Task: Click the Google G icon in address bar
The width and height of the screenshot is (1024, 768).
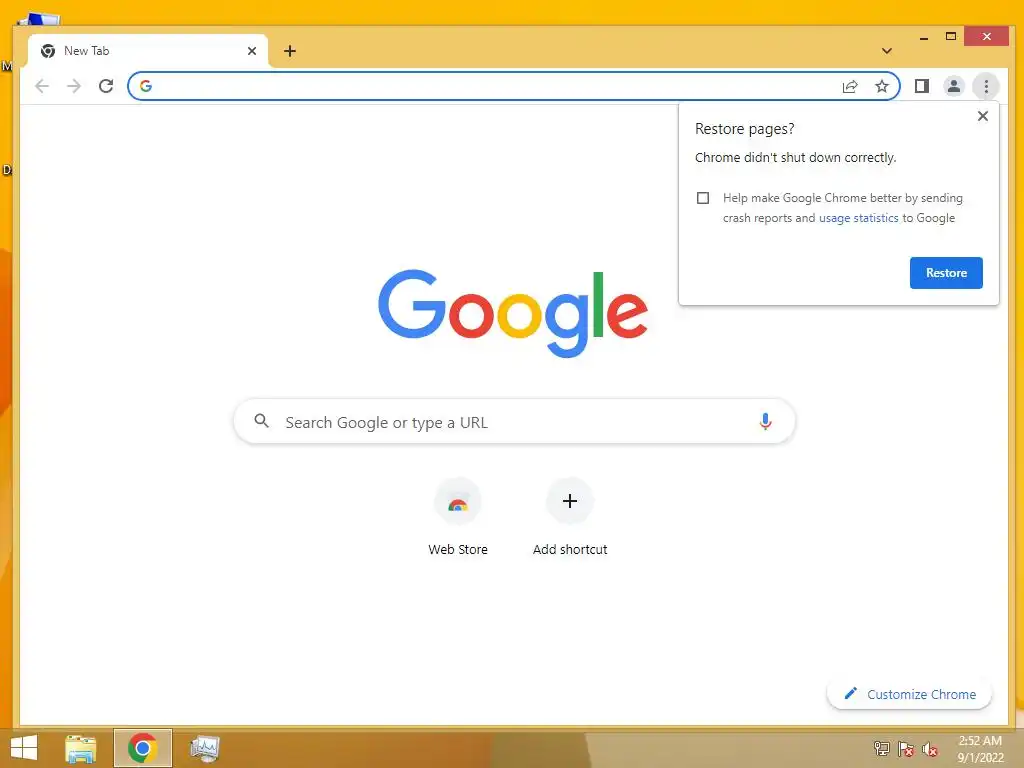Action: [146, 86]
